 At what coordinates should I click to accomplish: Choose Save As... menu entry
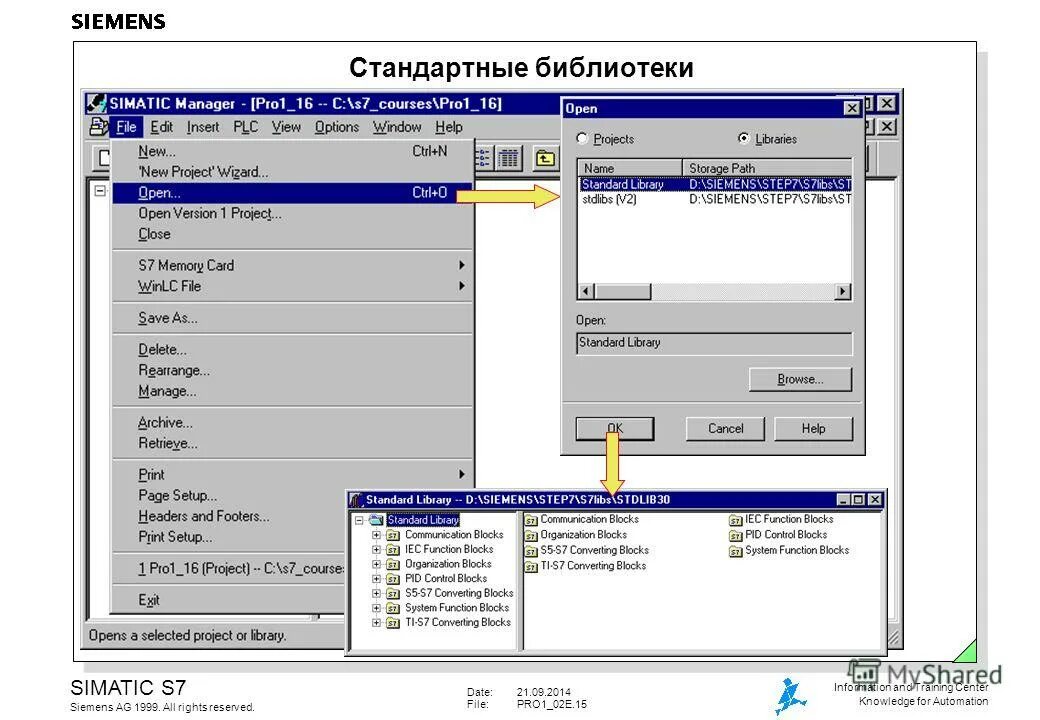[292, 318]
